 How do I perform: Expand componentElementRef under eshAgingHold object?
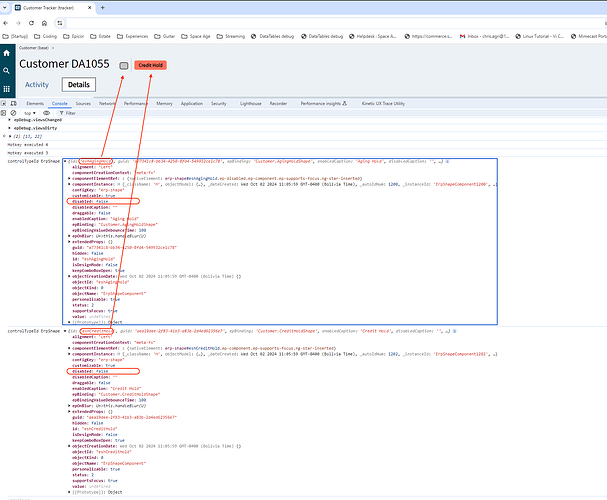(x=69, y=179)
